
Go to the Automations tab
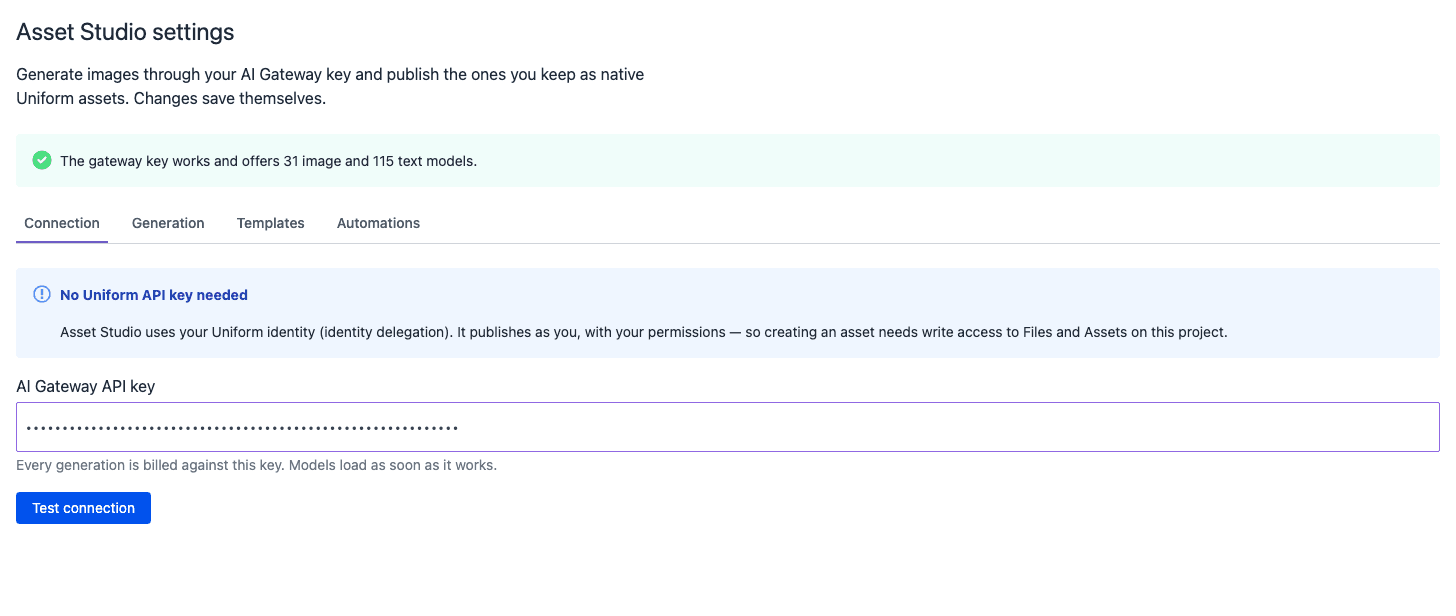click(x=378, y=223)
